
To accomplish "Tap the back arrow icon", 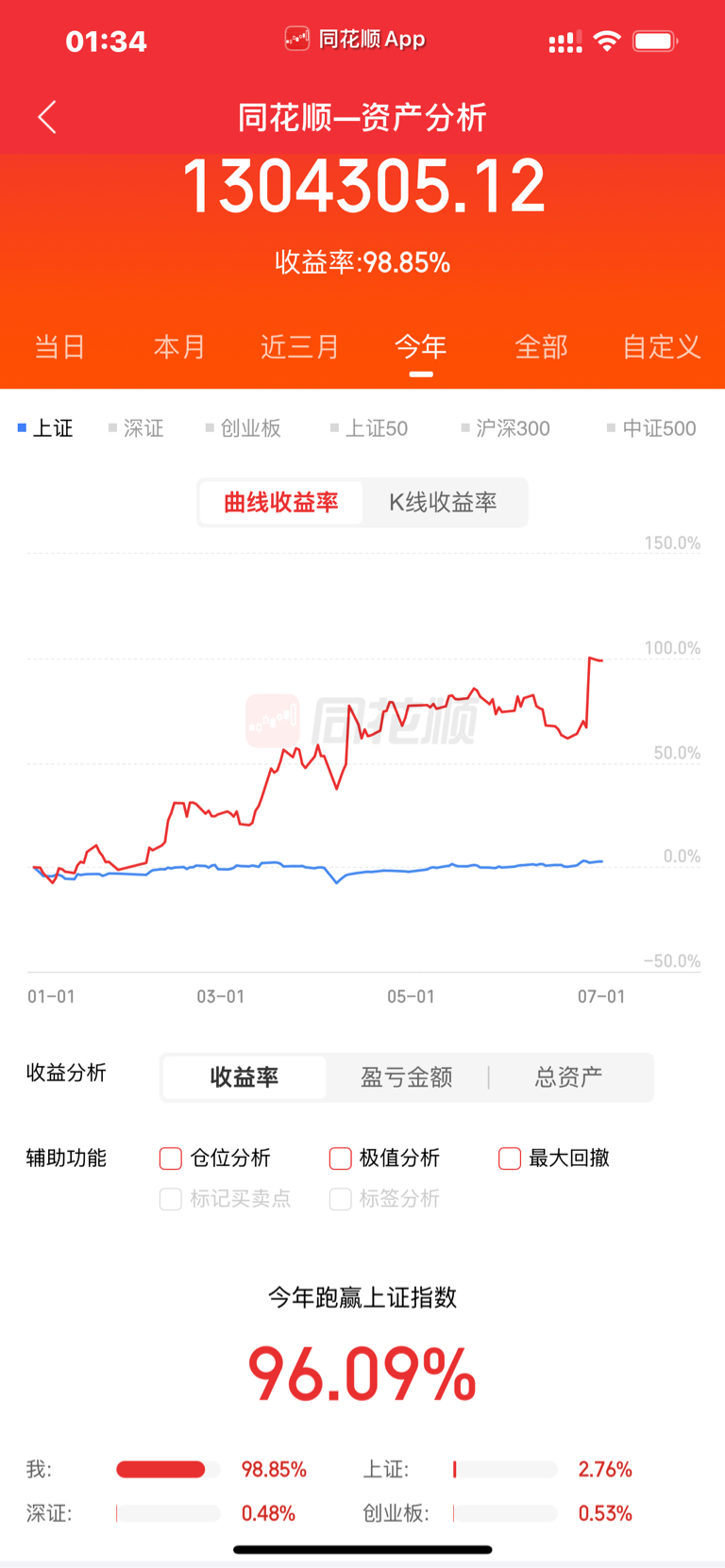I will [x=47, y=117].
